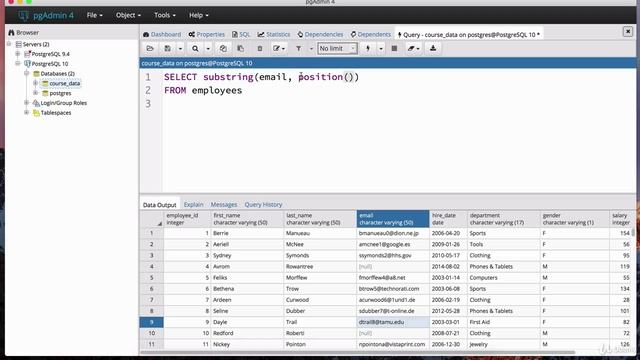Image resolution: width=640 pixels, height=360 pixels.
Task: Collapse the Databases (2) node
Action: coord(27,73)
